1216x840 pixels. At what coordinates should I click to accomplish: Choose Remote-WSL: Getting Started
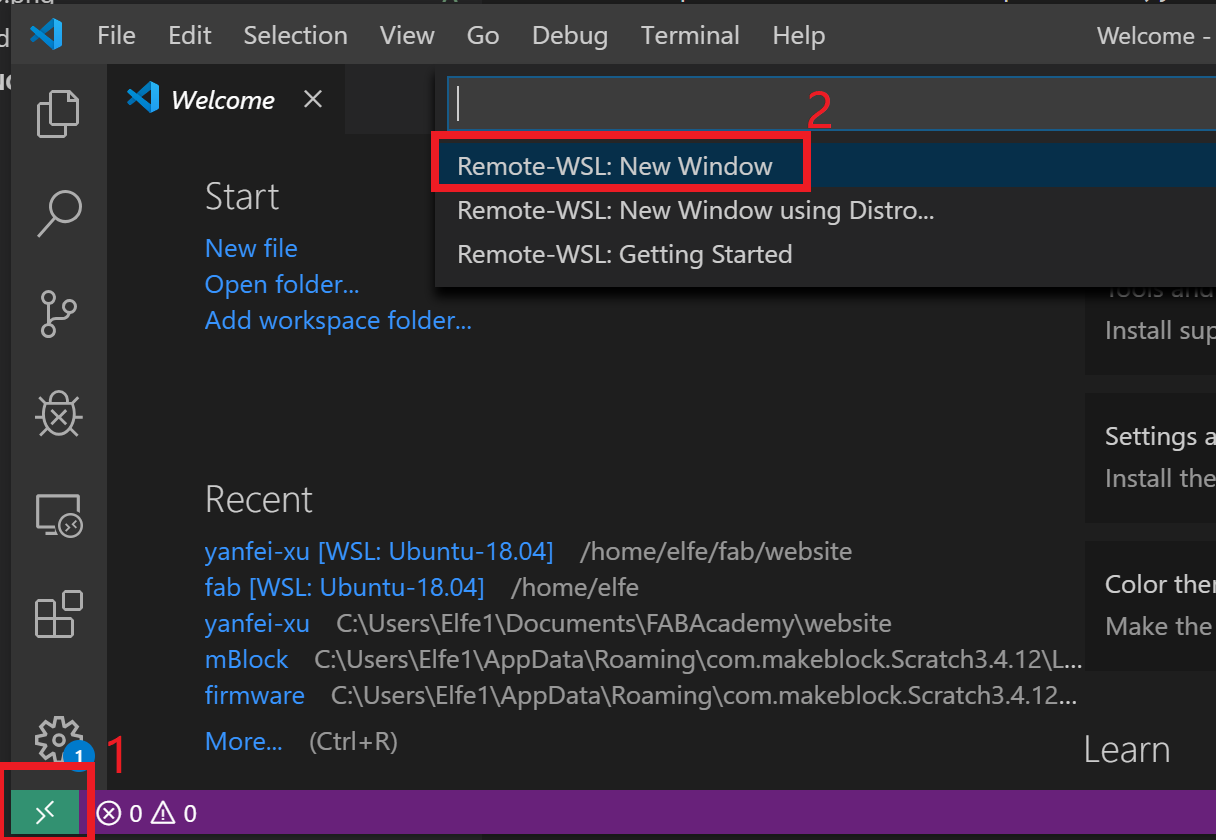click(x=825, y=254)
